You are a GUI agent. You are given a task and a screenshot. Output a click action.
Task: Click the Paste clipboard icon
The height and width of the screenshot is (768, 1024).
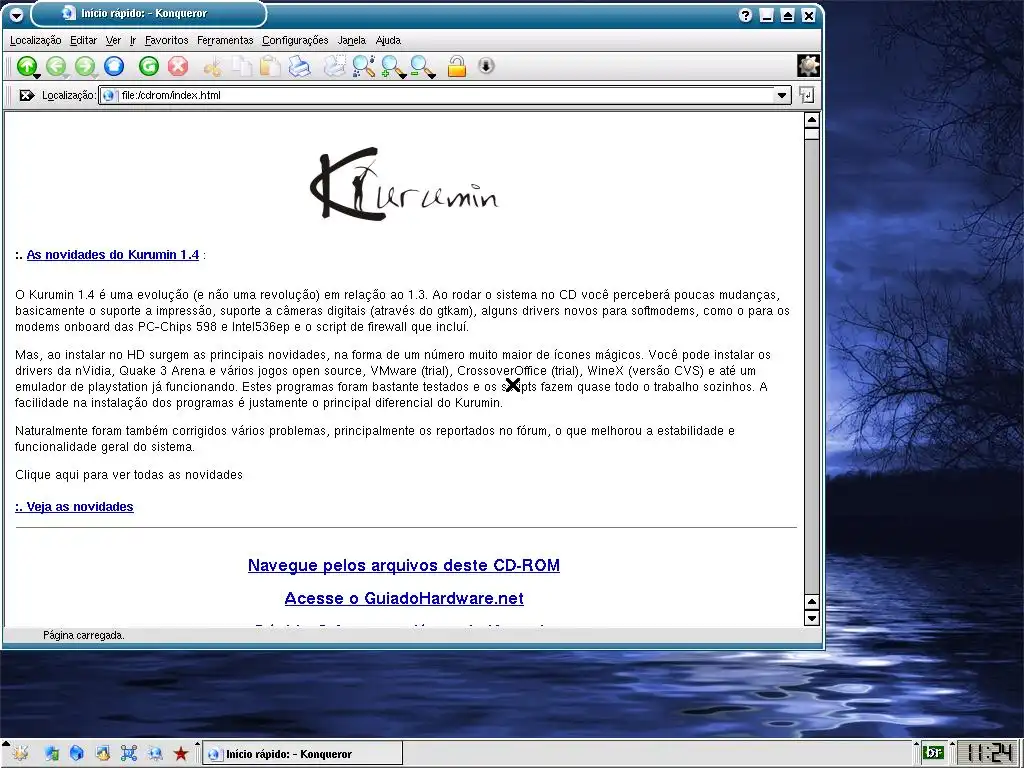(270, 66)
